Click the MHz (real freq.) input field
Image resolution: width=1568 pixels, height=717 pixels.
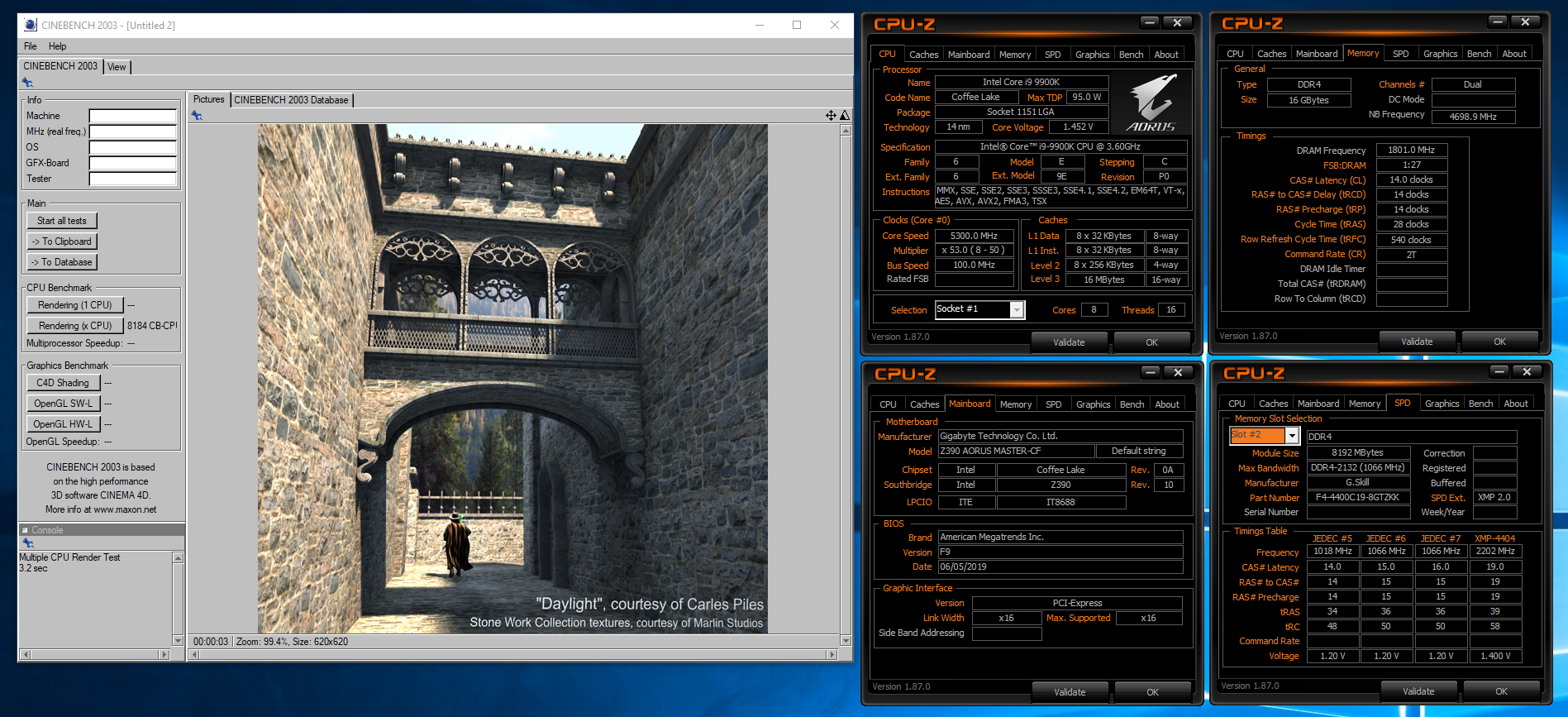(133, 131)
